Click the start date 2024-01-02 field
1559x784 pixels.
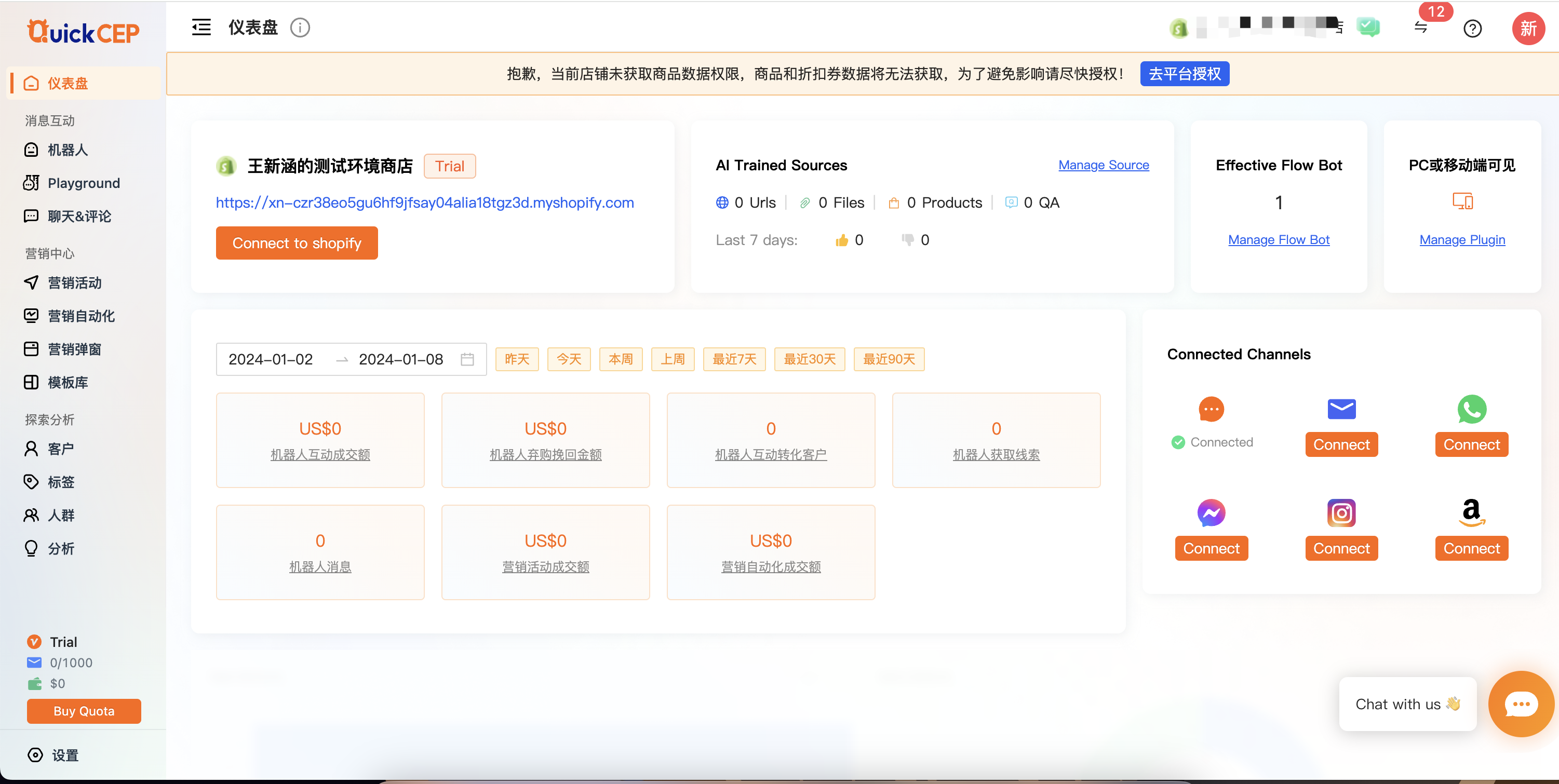[x=271, y=359]
